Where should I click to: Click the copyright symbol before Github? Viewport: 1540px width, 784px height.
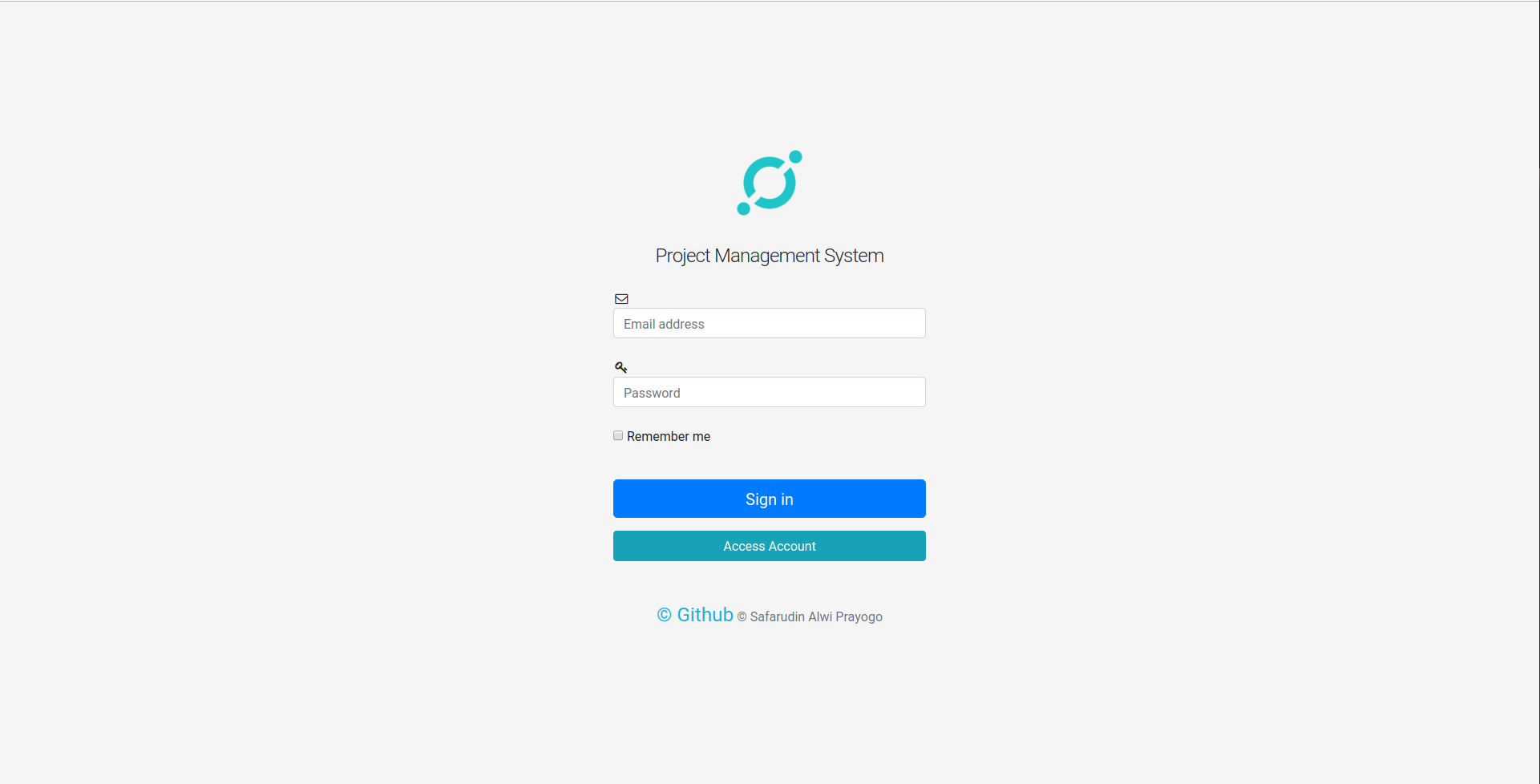point(664,615)
